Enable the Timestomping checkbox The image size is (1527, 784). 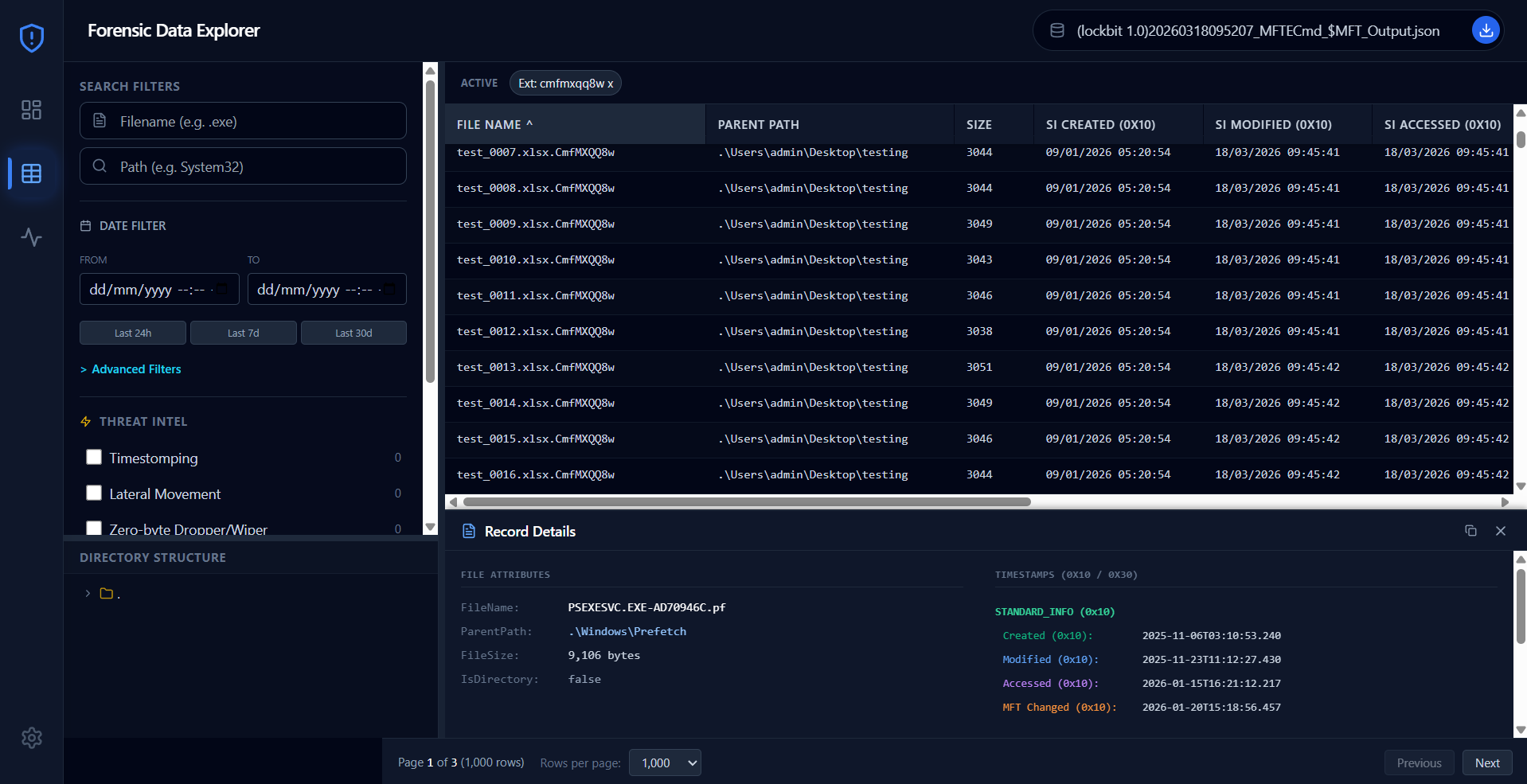tap(94, 457)
